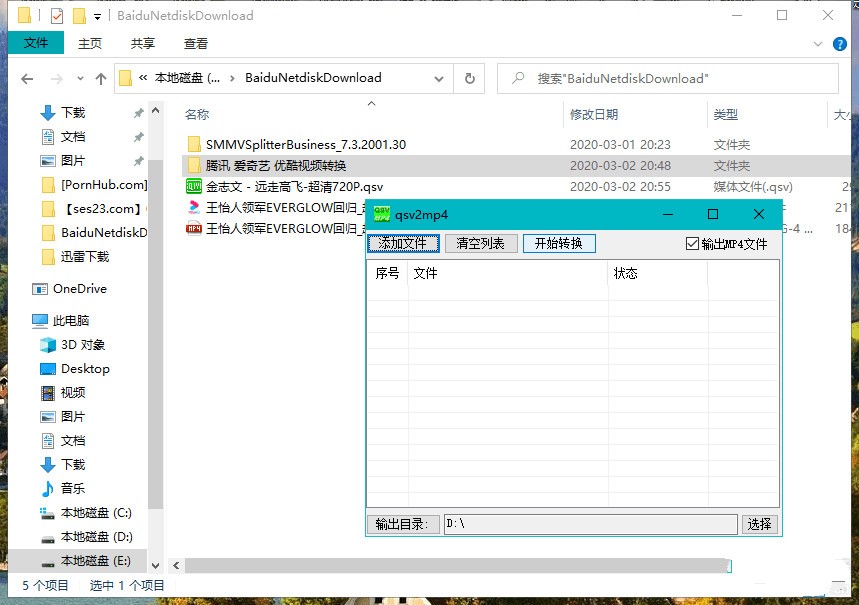
Task: Select SMMVSplitterBusiness_7.3.2001.30 folder
Action: pyautogui.click(x=306, y=145)
